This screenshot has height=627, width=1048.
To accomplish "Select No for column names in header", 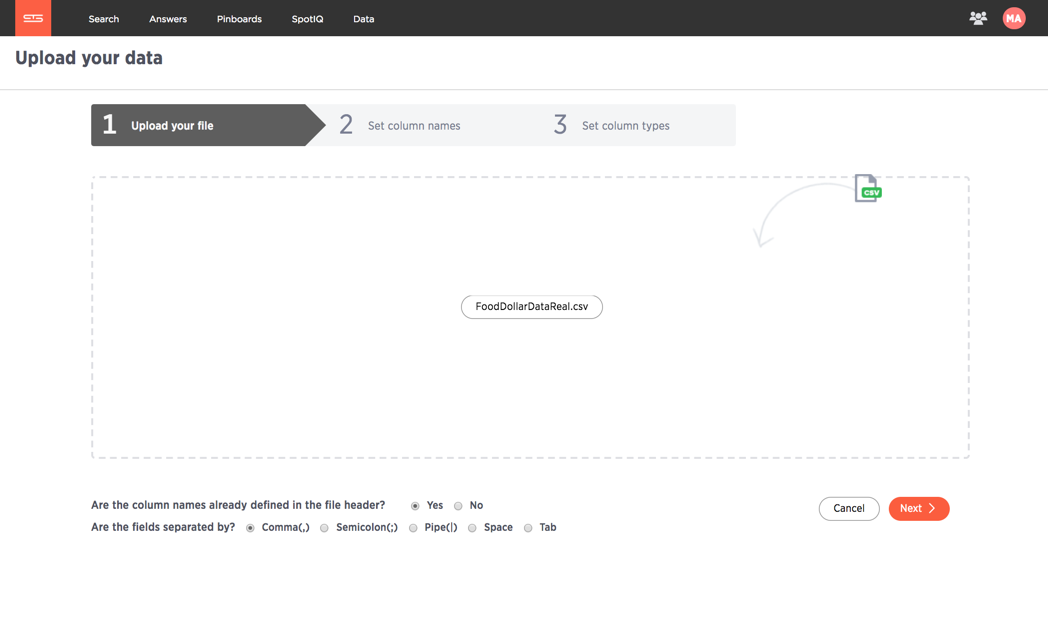I will click(x=458, y=506).
